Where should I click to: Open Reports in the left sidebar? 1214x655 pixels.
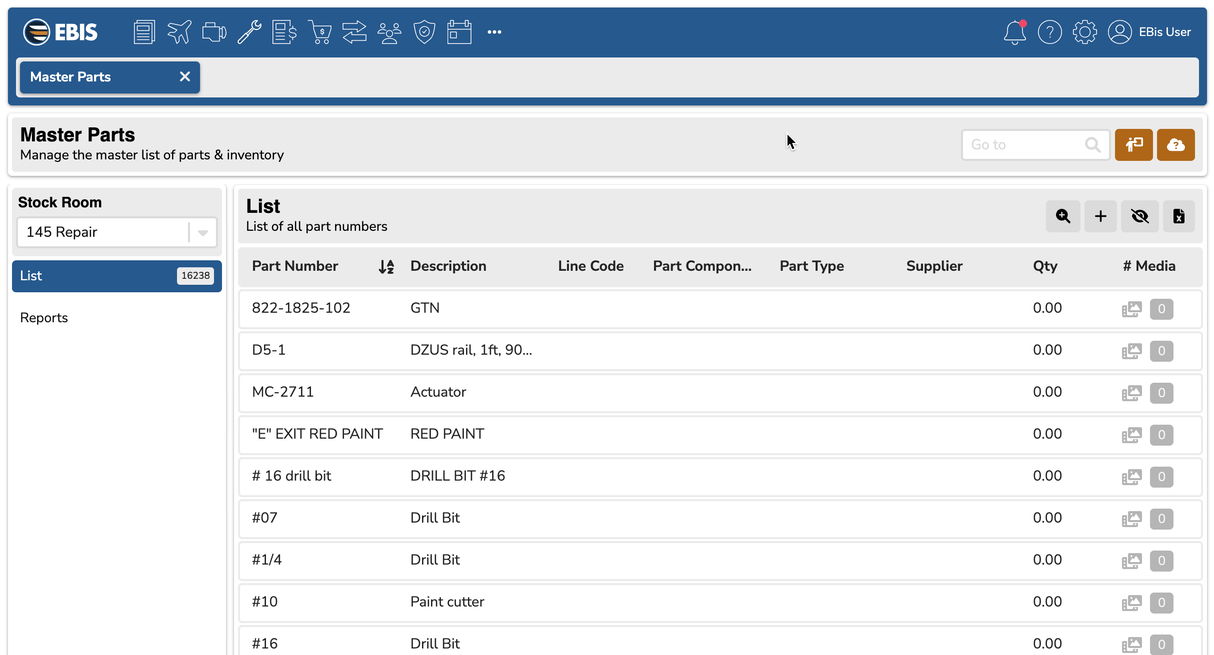[44, 318]
